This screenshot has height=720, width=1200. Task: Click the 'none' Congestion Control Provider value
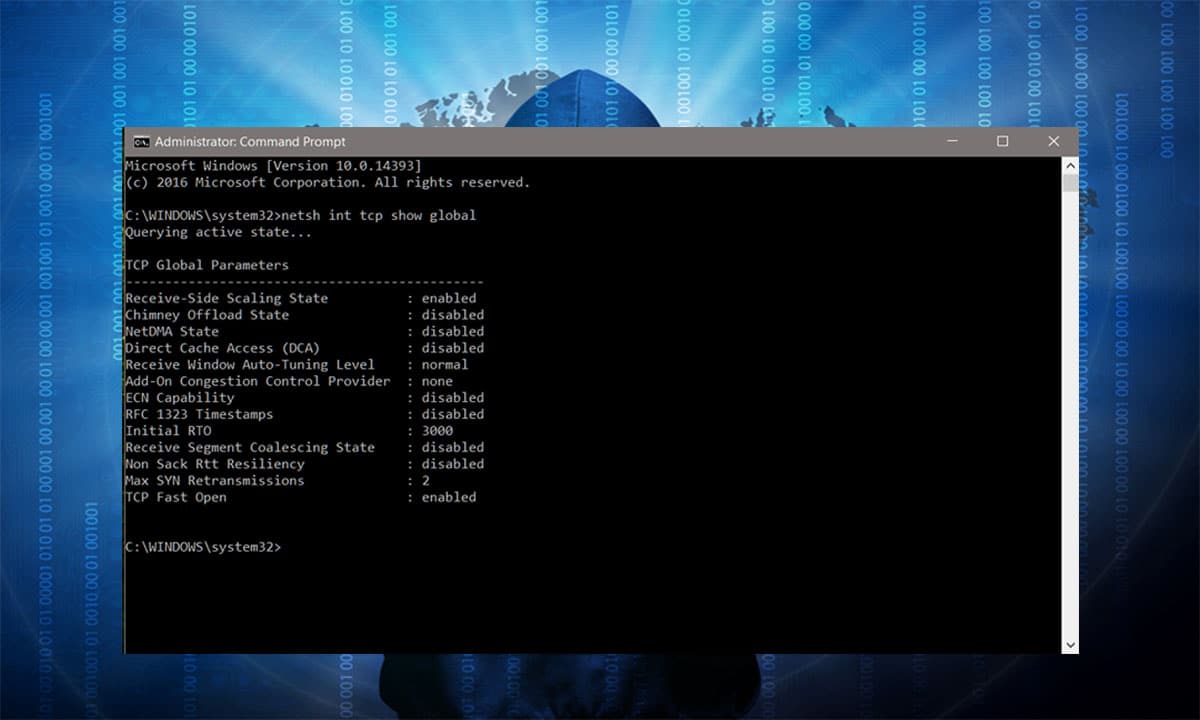pos(437,381)
